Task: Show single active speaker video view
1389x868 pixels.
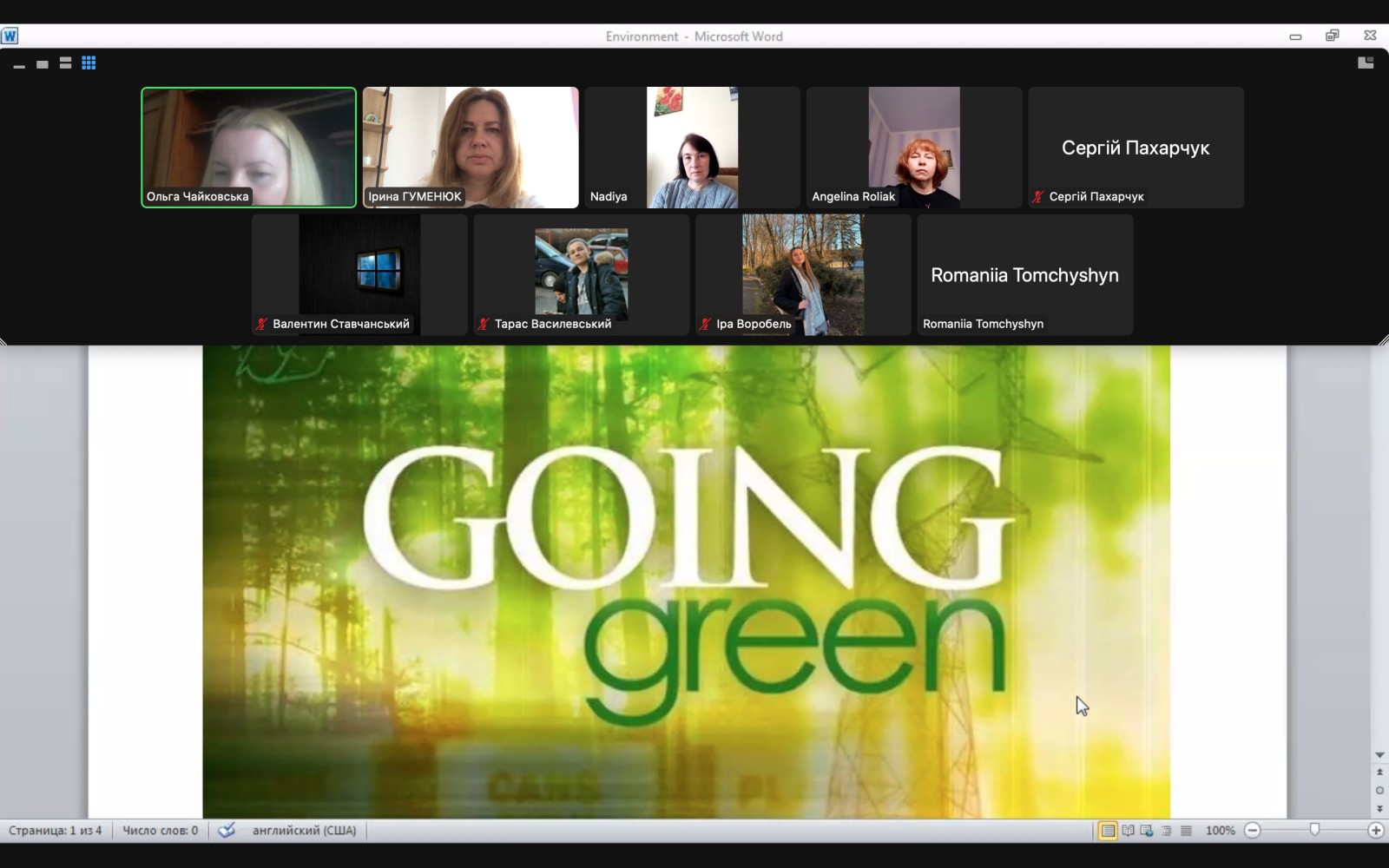Action: click(42, 64)
